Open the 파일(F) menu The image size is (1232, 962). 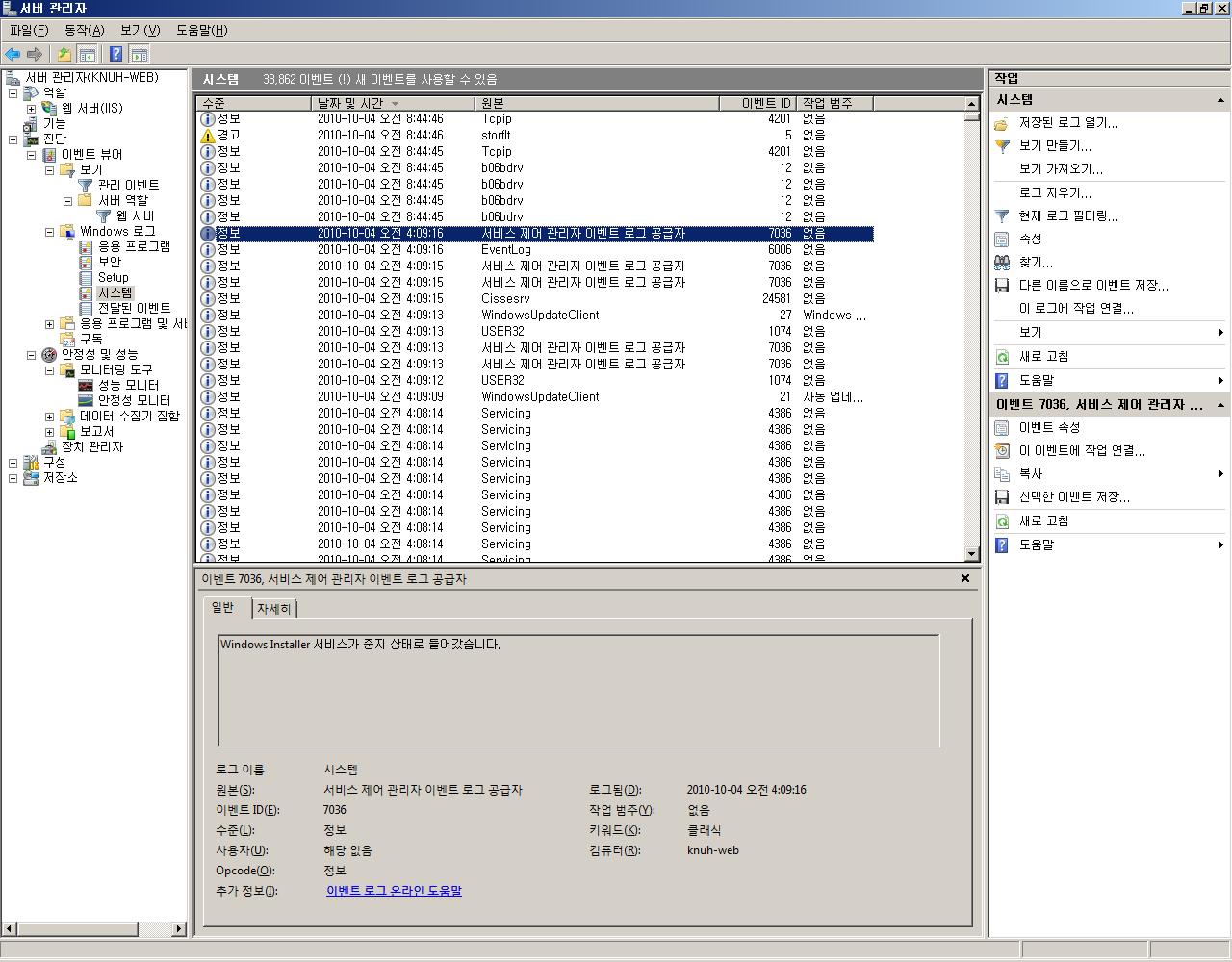coord(29,30)
